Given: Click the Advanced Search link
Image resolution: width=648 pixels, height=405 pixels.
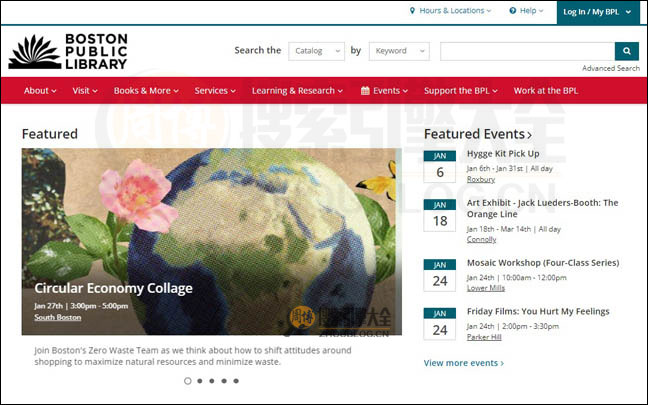Looking at the screenshot, I should [611, 68].
